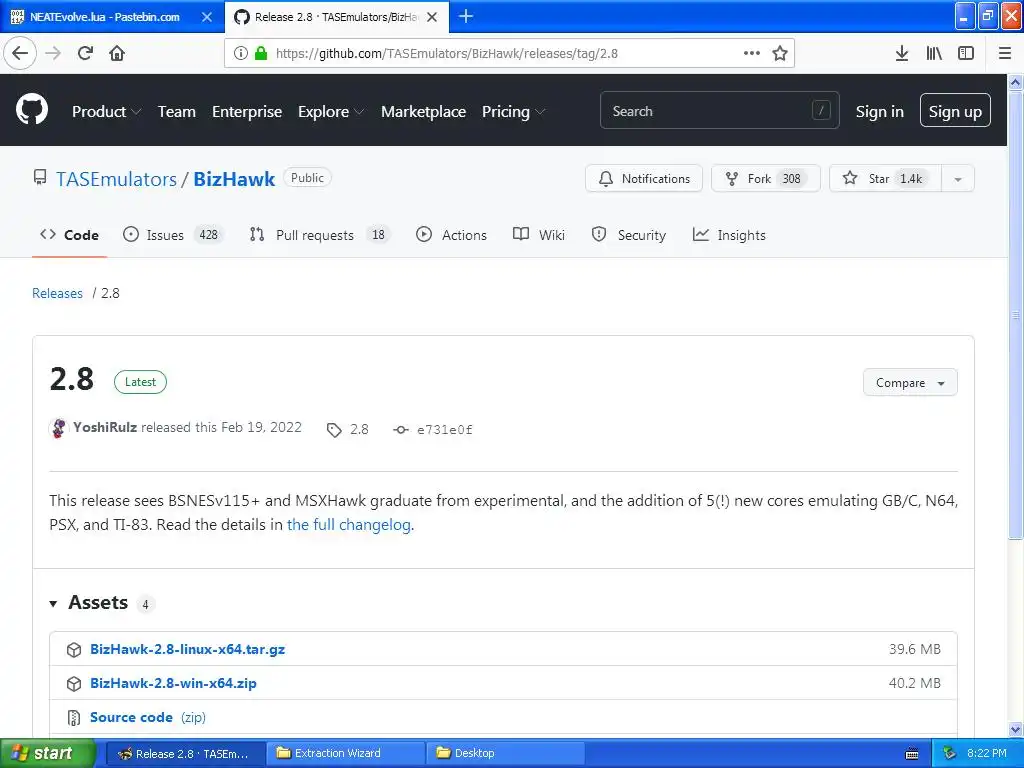Open the Insights tab
Screen dimensions: 1024x768
click(x=729, y=235)
